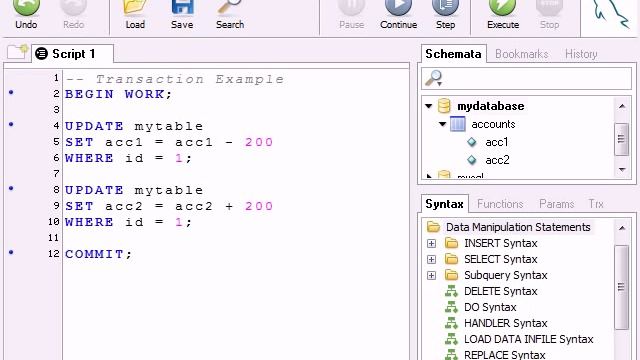Select the LOAD DATA INFILE Syntax label
This screenshot has height=360, width=640.
pos(529,339)
